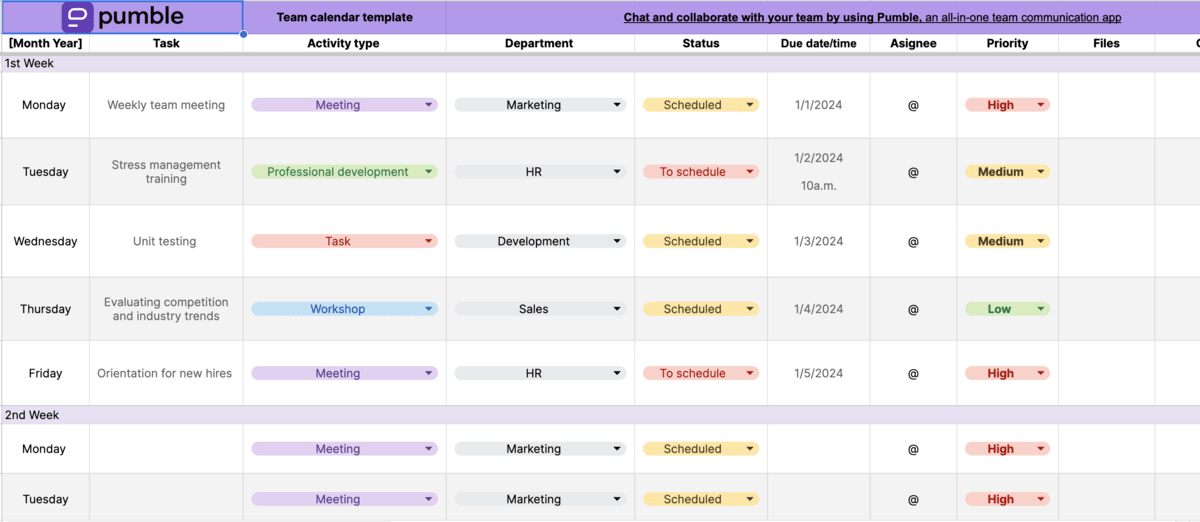Select the Weekly team meeting task cell
Viewport: 1200px width, 522px height.
(x=166, y=105)
